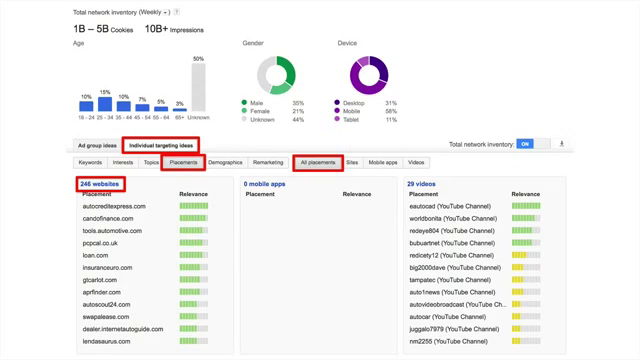This screenshot has height=360, width=640.
Task: Click the Female legend color dot
Action: point(244,111)
